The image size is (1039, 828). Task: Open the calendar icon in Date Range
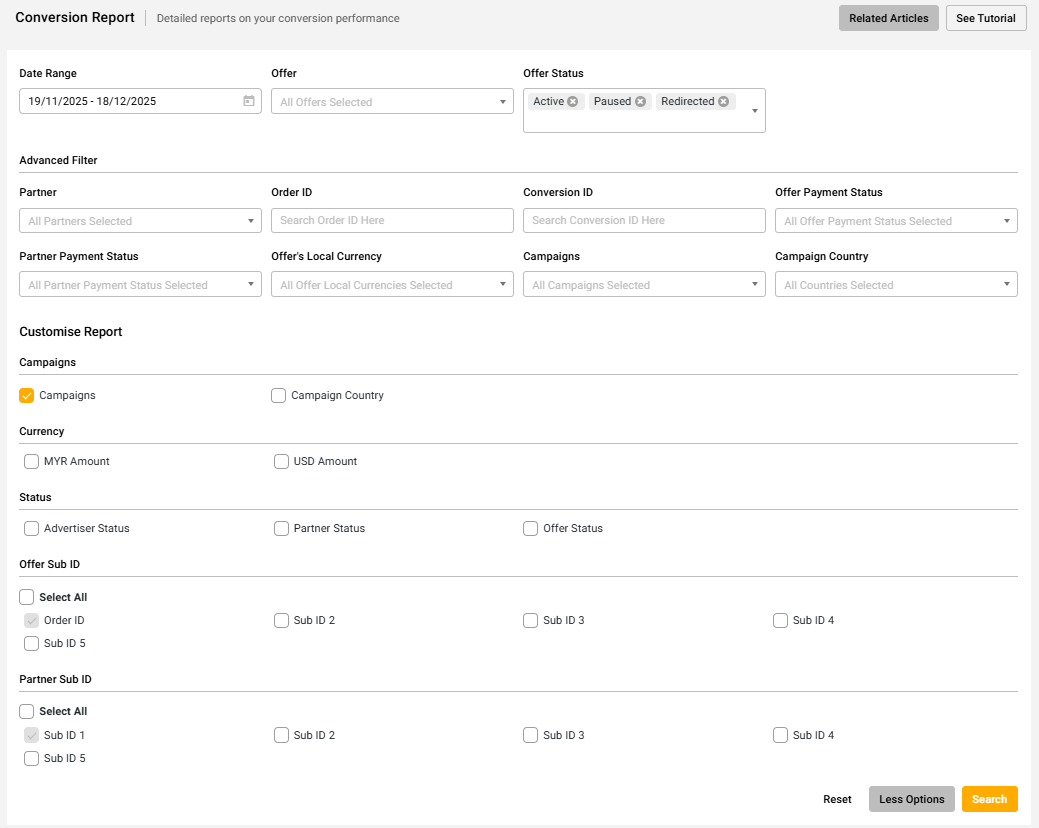click(x=248, y=101)
